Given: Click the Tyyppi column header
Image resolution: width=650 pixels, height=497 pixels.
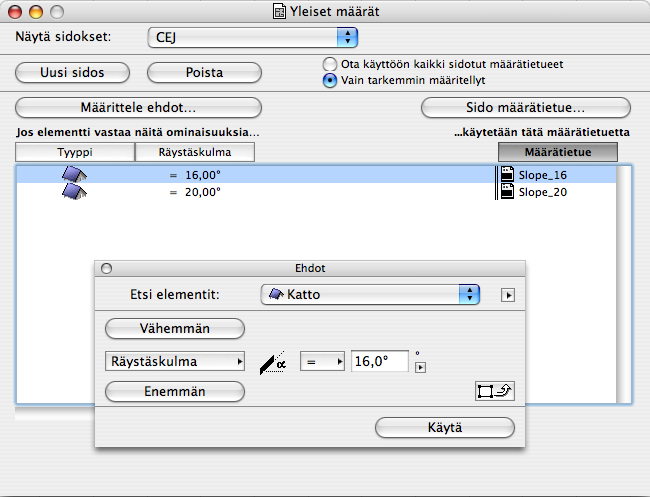Looking at the screenshot, I should tap(75, 152).
